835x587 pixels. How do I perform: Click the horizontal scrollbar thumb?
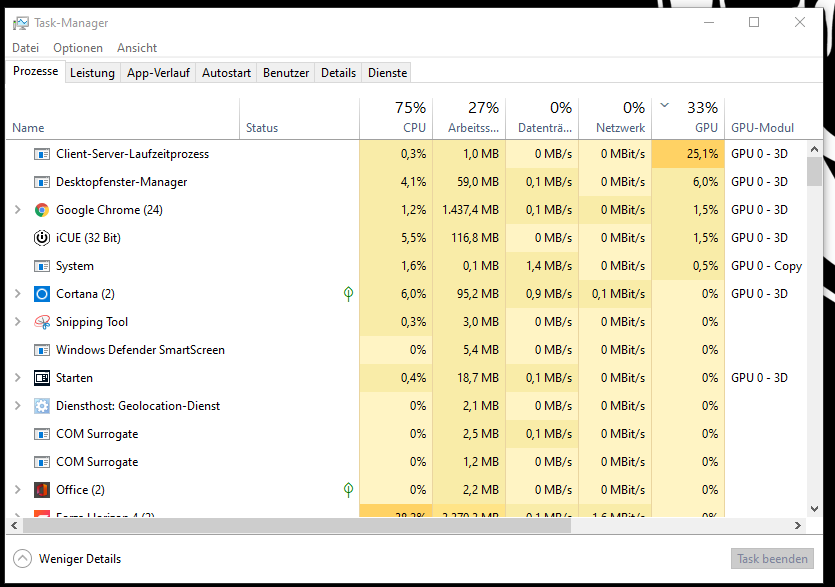[x=297, y=526]
